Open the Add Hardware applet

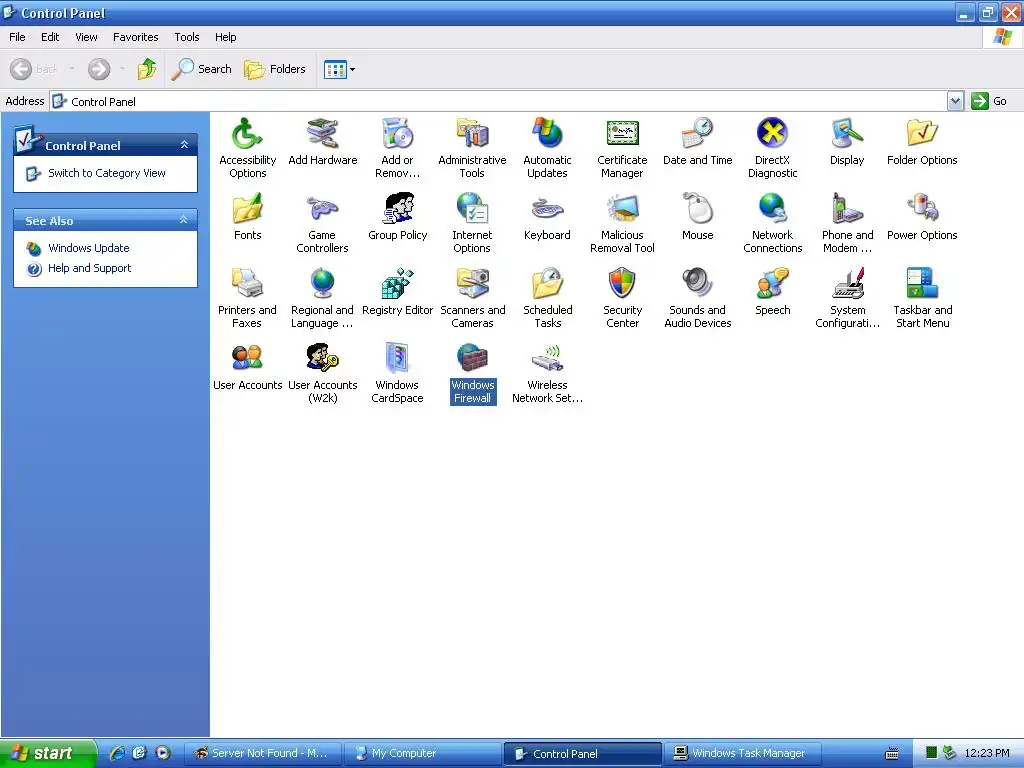click(x=323, y=134)
